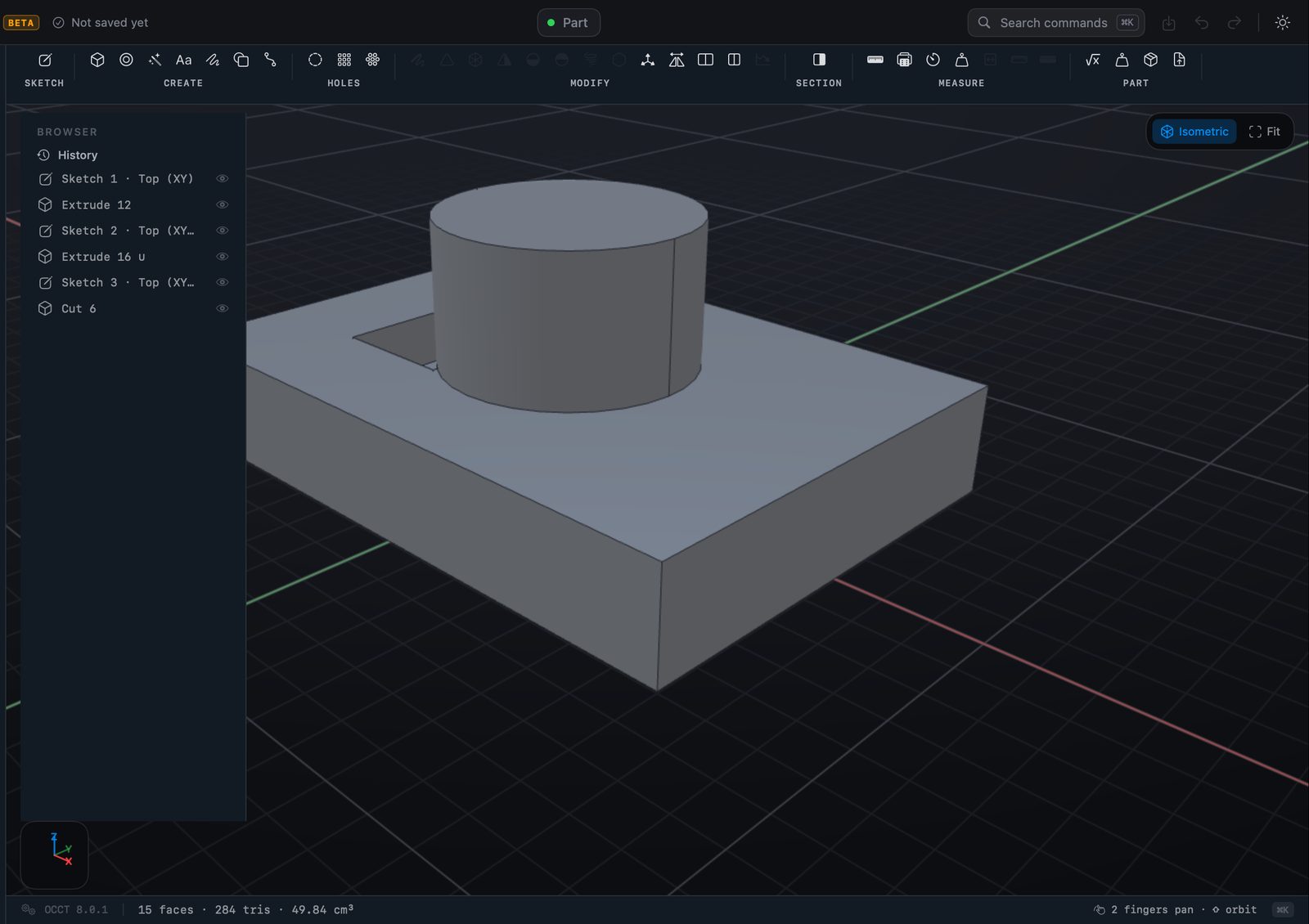Click the magic wand sparkle icon
This screenshot has width=1309, height=924.
pyautogui.click(x=155, y=60)
